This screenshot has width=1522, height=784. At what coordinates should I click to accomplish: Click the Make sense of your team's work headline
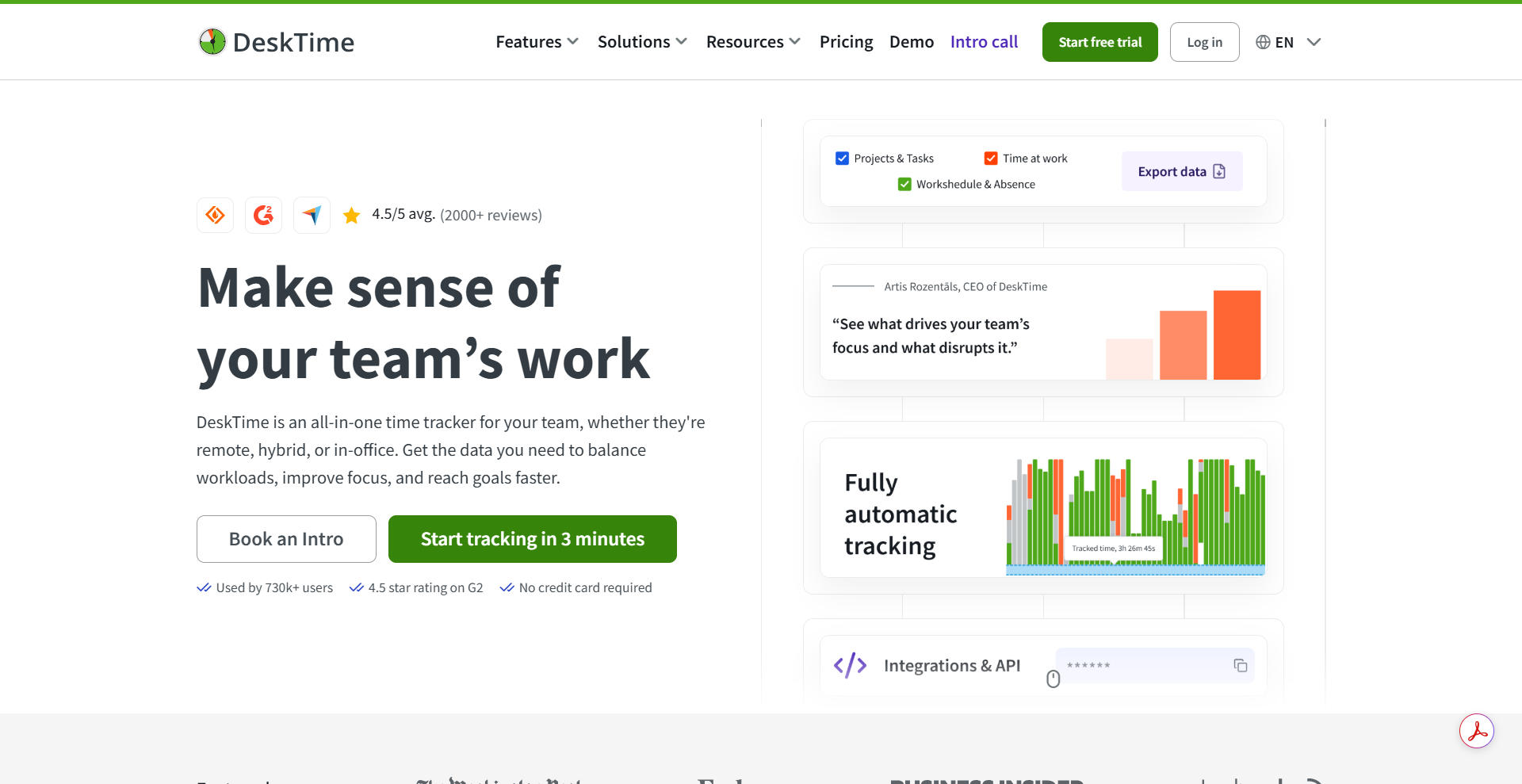pyautogui.click(x=423, y=323)
